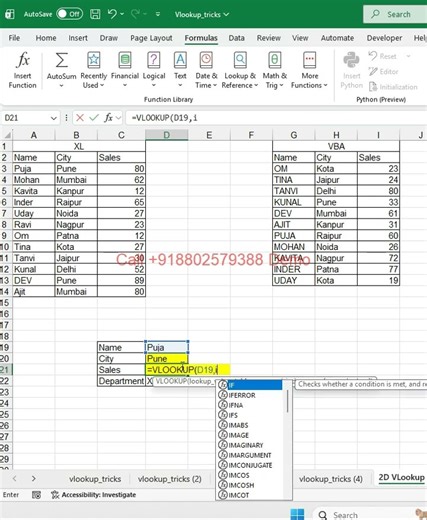Click the Windows taskbar Search box
The image size is (427, 520).
coord(370,515)
